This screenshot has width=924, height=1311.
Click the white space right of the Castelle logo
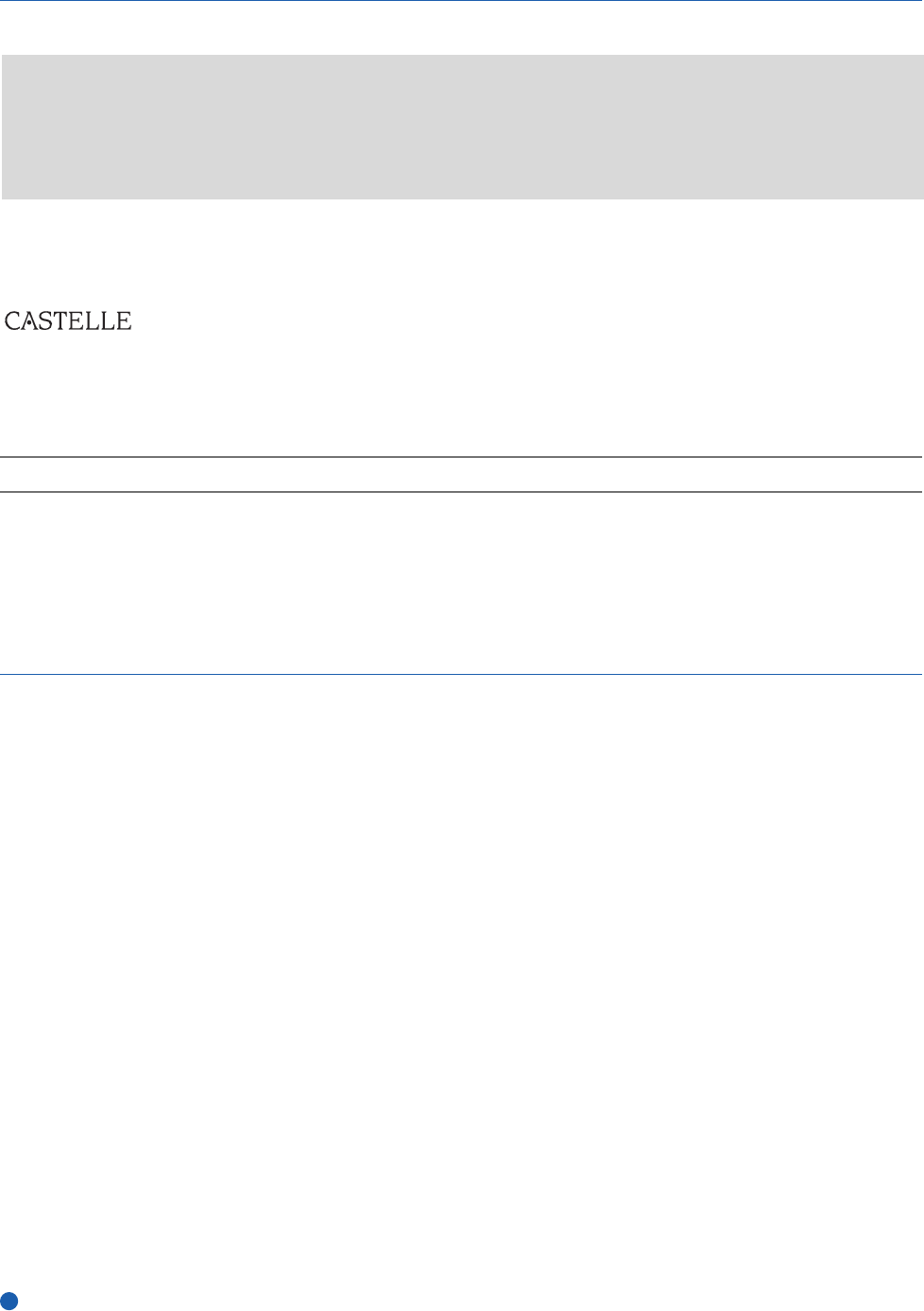click(x=520, y=321)
